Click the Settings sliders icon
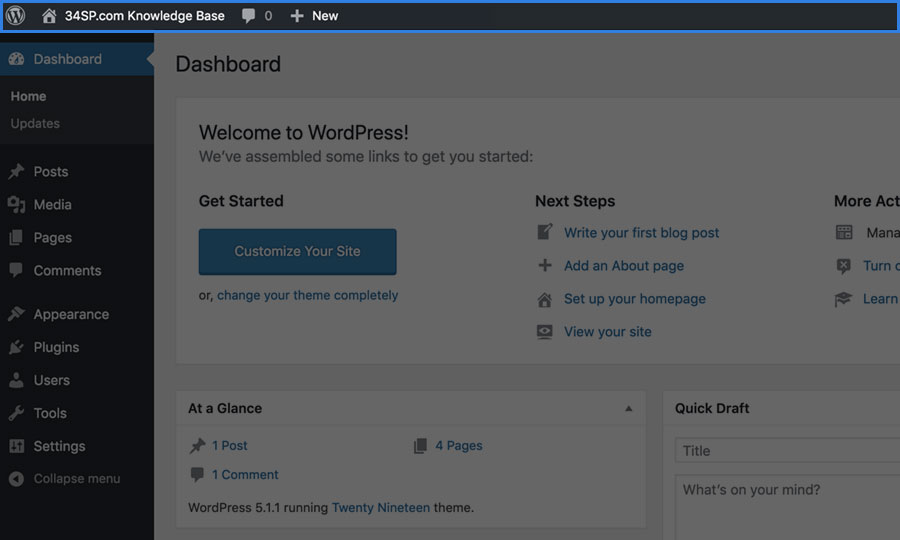The height and width of the screenshot is (540, 900). tap(17, 446)
